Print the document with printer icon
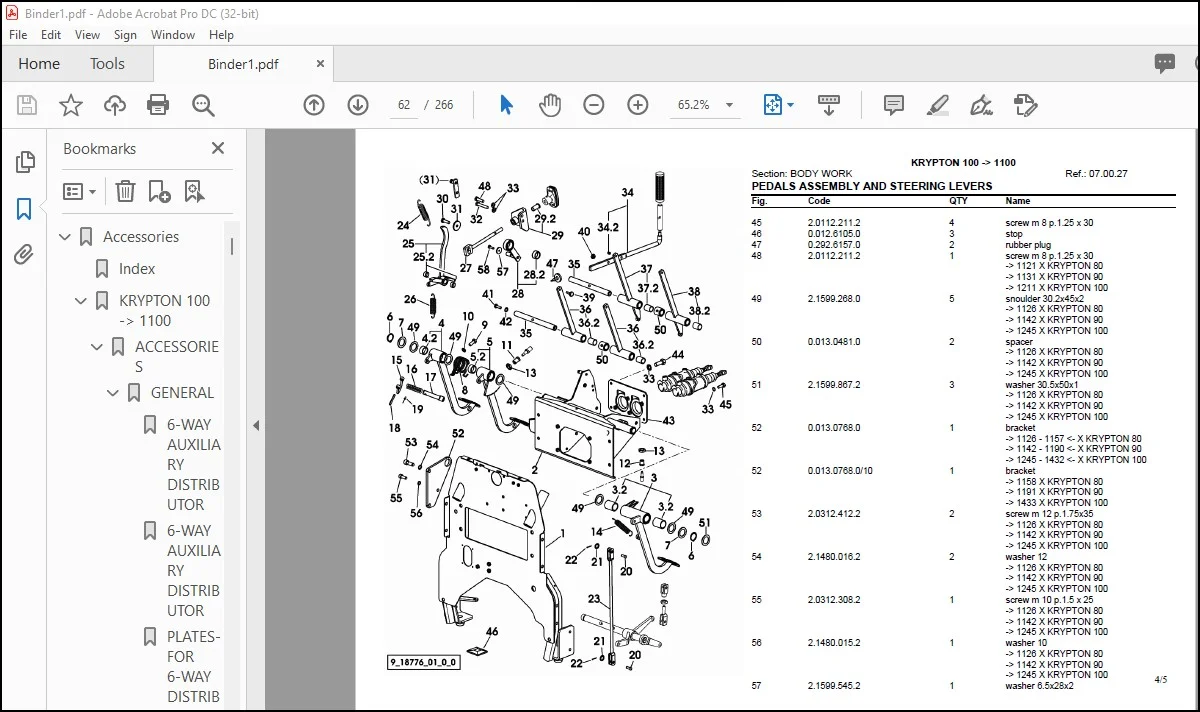This screenshot has height=712, width=1200. (158, 105)
